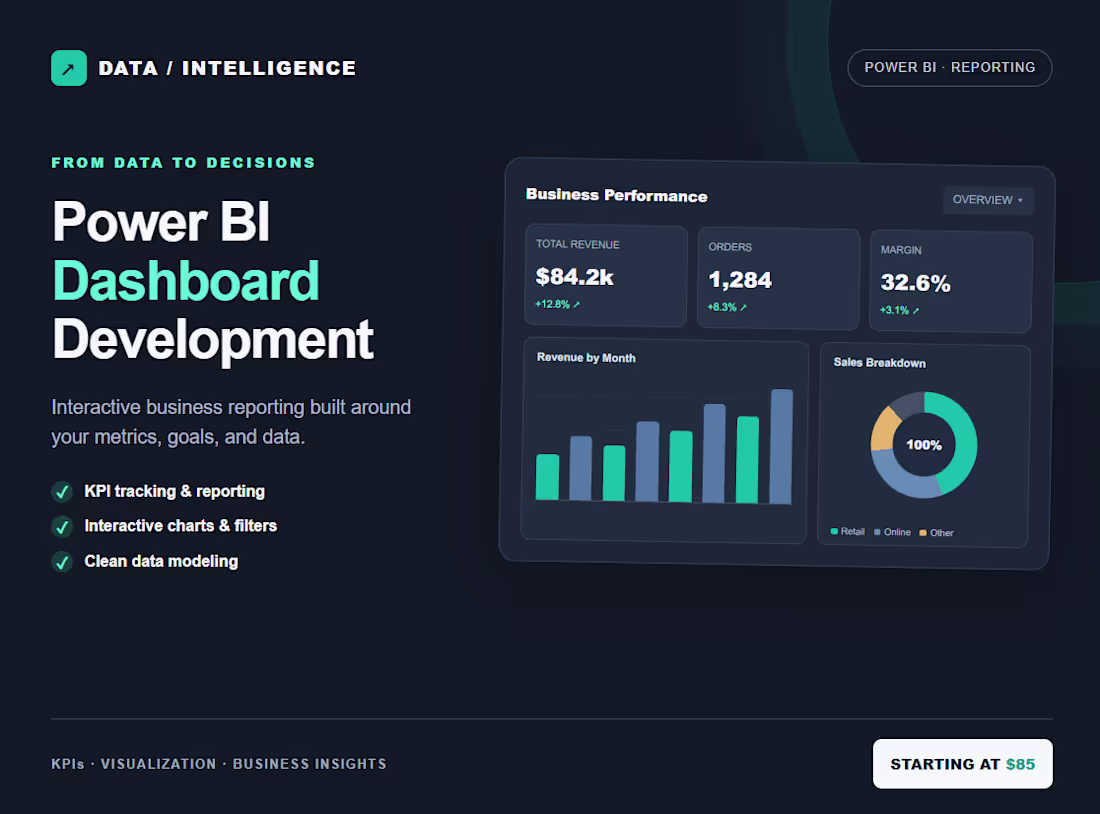This screenshot has width=1100, height=814.
Task: Click the STARTING AT $85 button
Action: (x=962, y=763)
